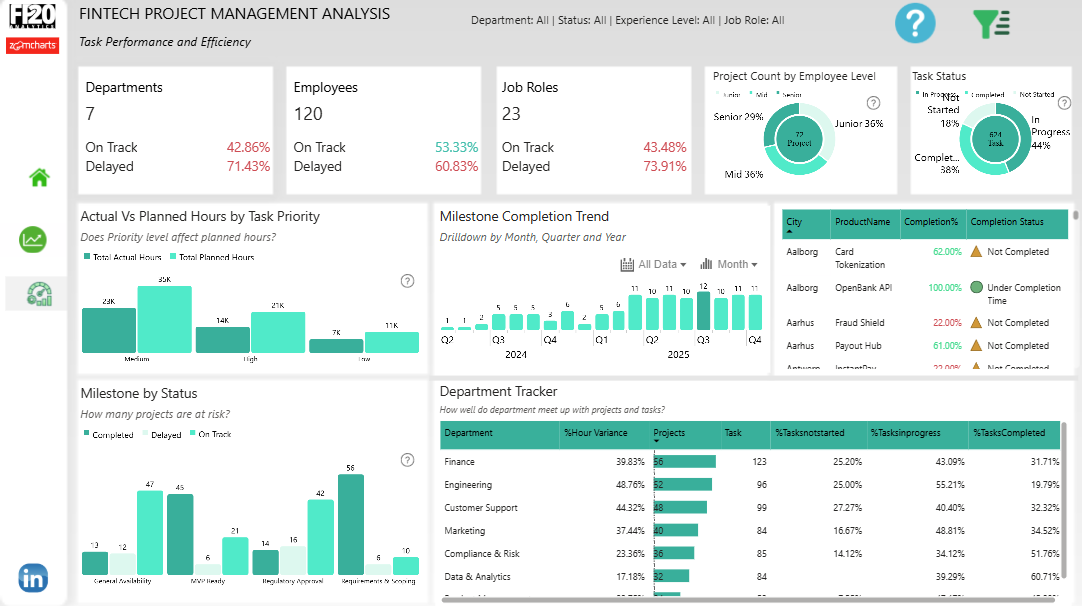Open the LinkedIn icon
Image resolution: width=1082 pixels, height=606 pixels.
33,578
